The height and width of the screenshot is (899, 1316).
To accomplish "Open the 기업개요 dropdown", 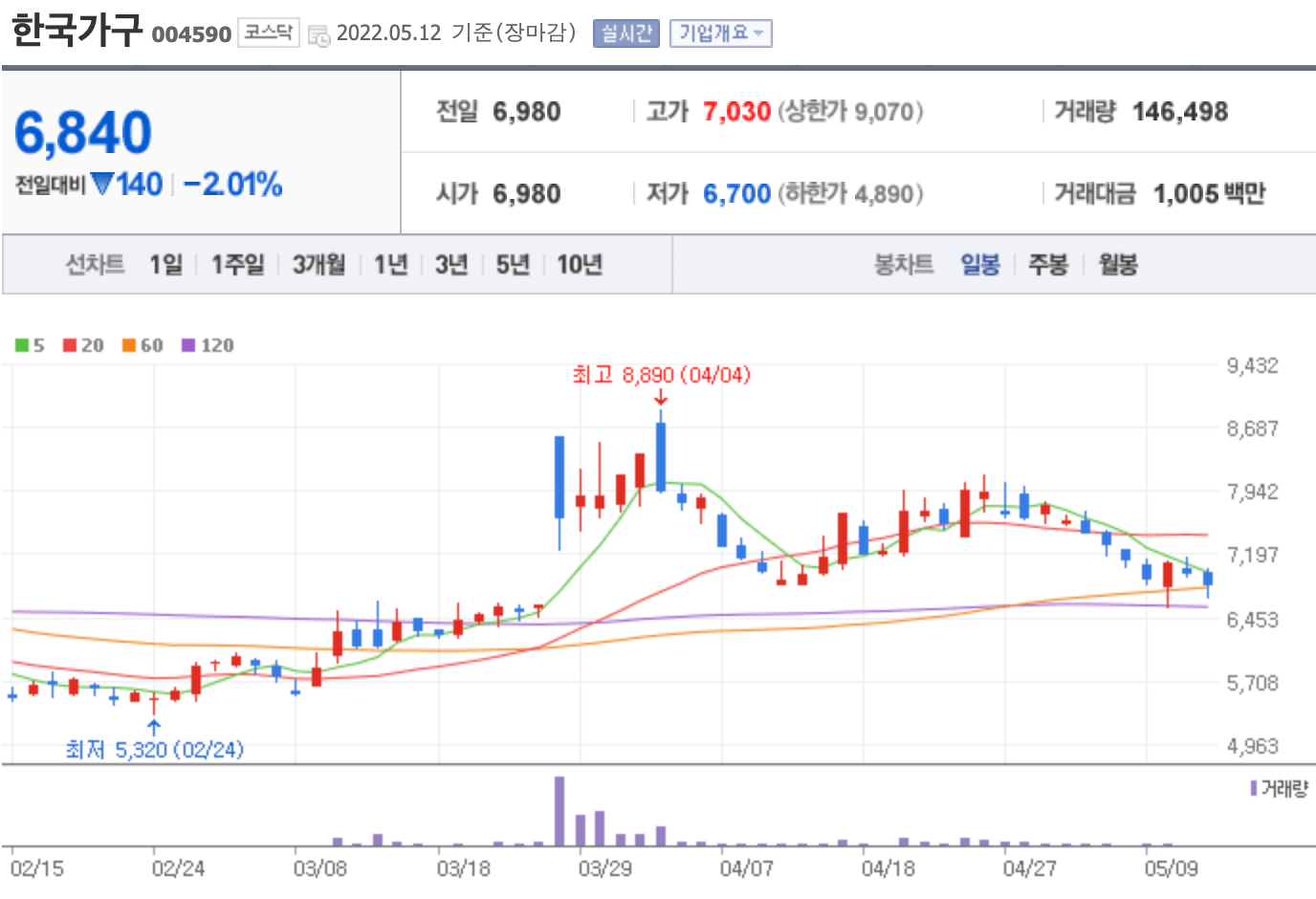I will coord(720,33).
